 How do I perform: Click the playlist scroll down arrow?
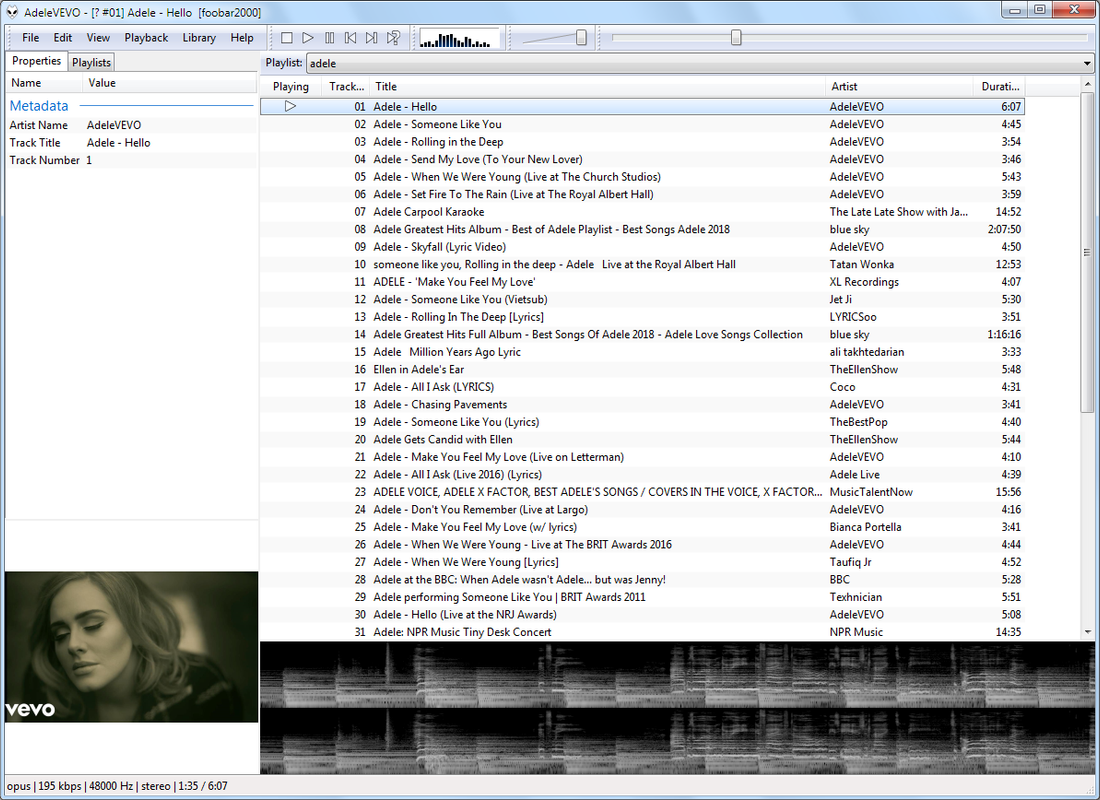(1087, 632)
